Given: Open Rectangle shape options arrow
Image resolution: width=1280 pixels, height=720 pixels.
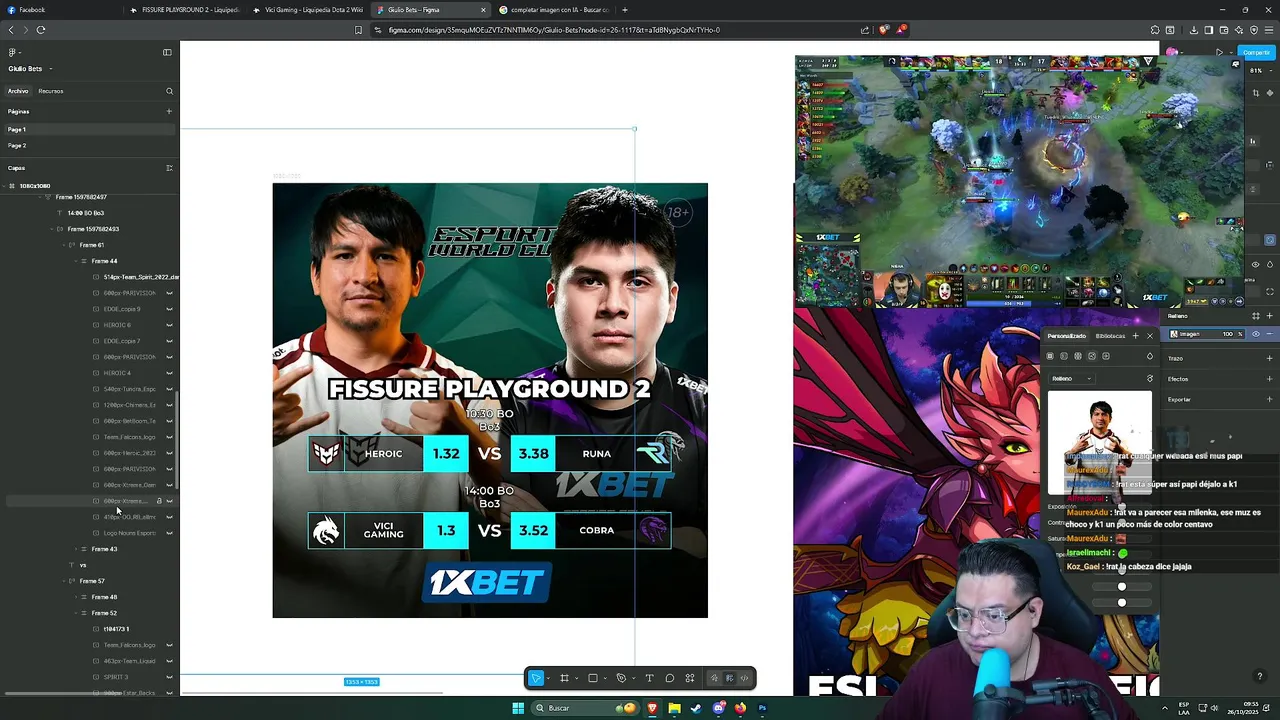Looking at the screenshot, I should [604, 679].
